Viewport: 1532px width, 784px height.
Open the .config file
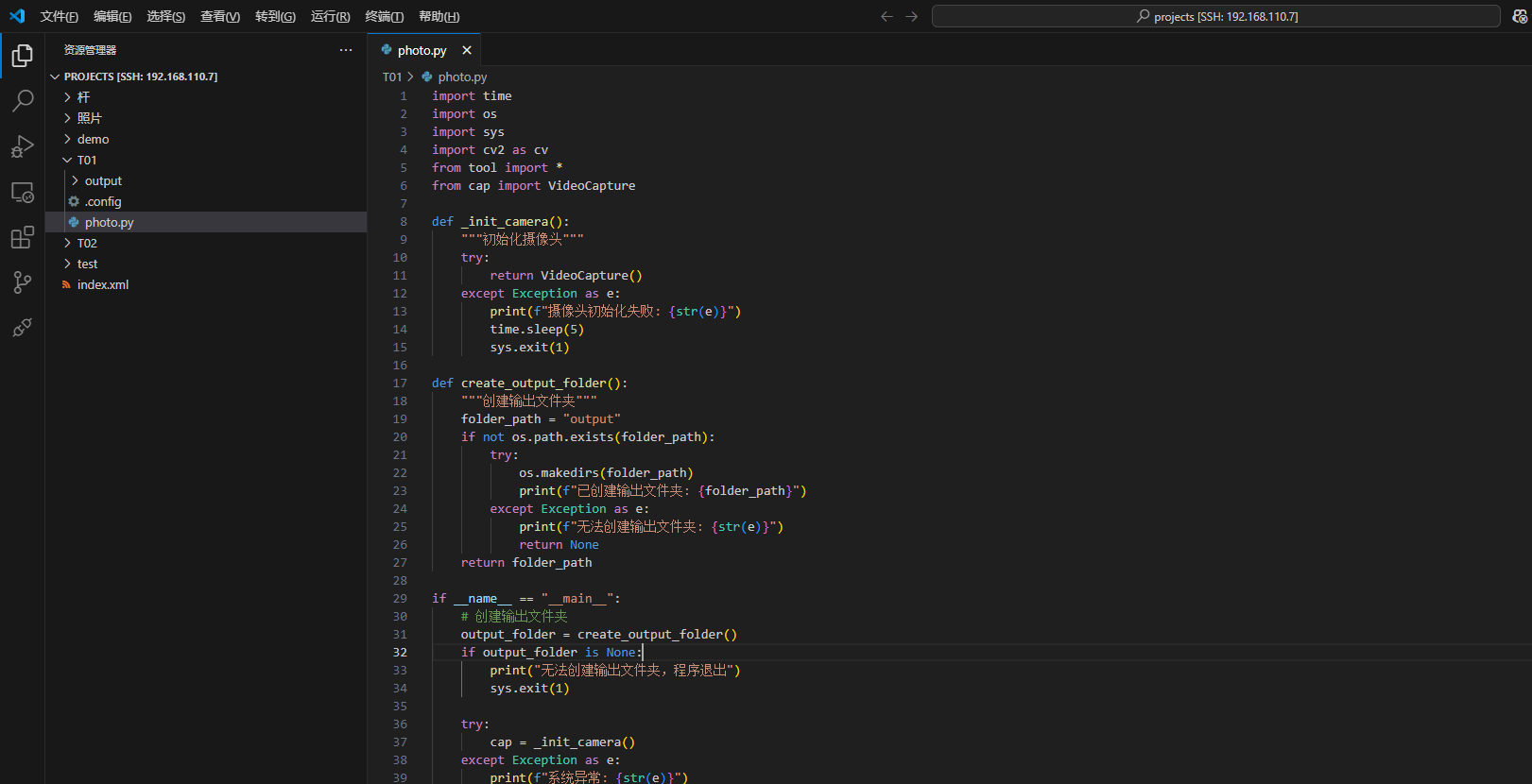pyautogui.click(x=103, y=201)
